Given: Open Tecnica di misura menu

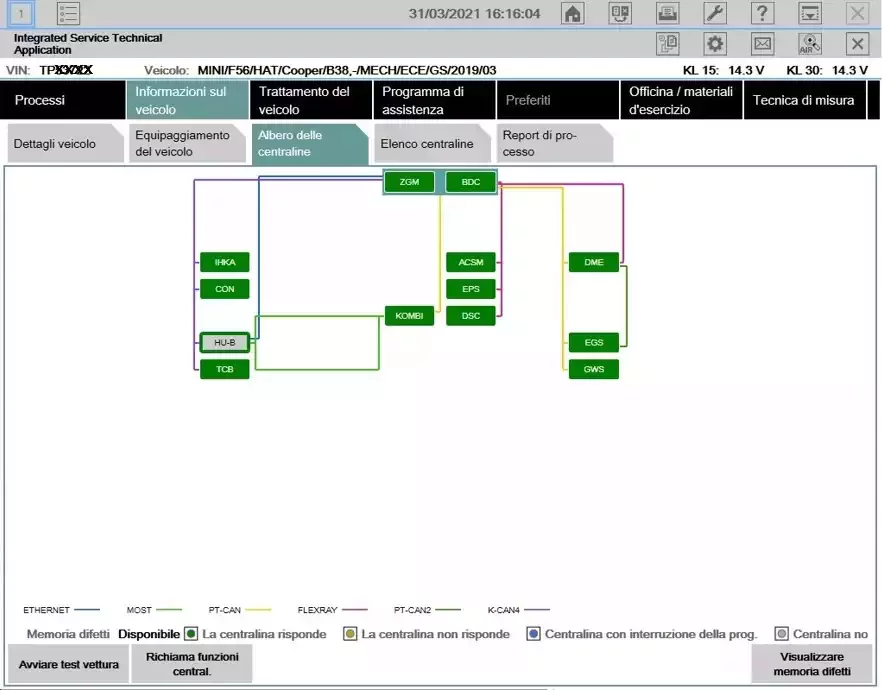Looking at the screenshot, I should coord(803,100).
